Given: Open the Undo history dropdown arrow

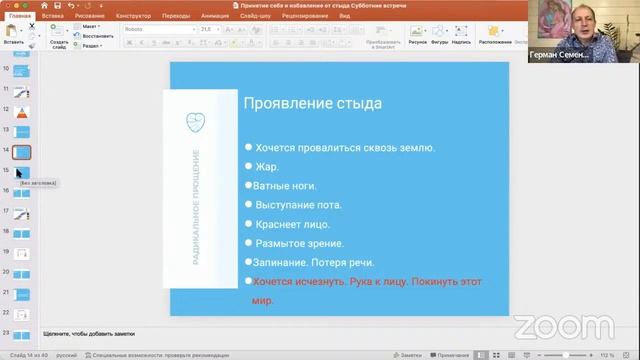Looking at the screenshot, I should 78,6.
